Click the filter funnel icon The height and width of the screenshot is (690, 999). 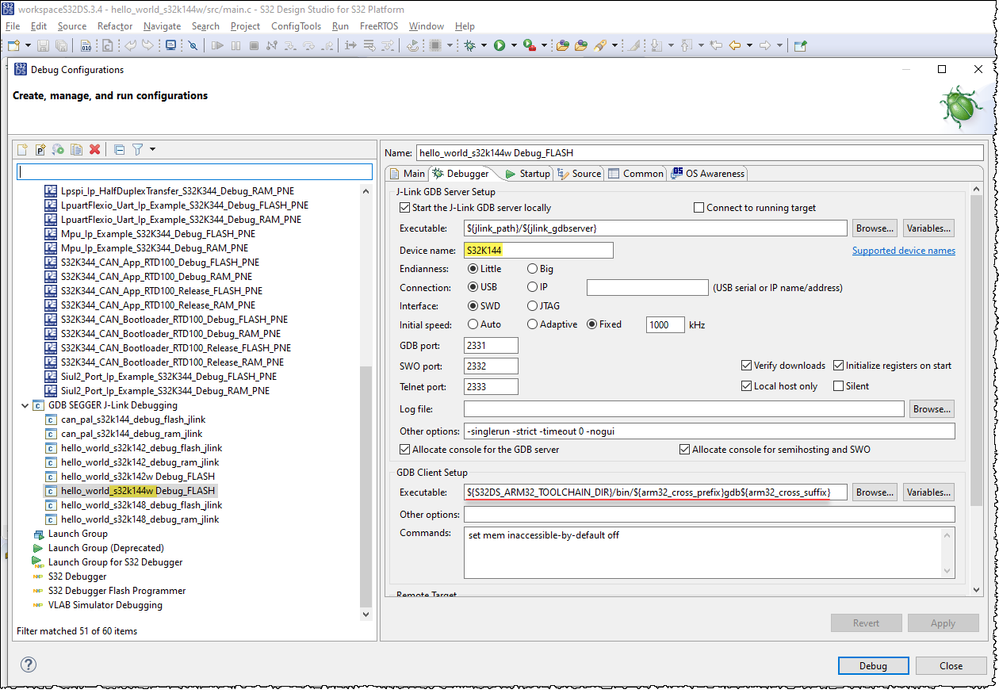click(x=138, y=150)
